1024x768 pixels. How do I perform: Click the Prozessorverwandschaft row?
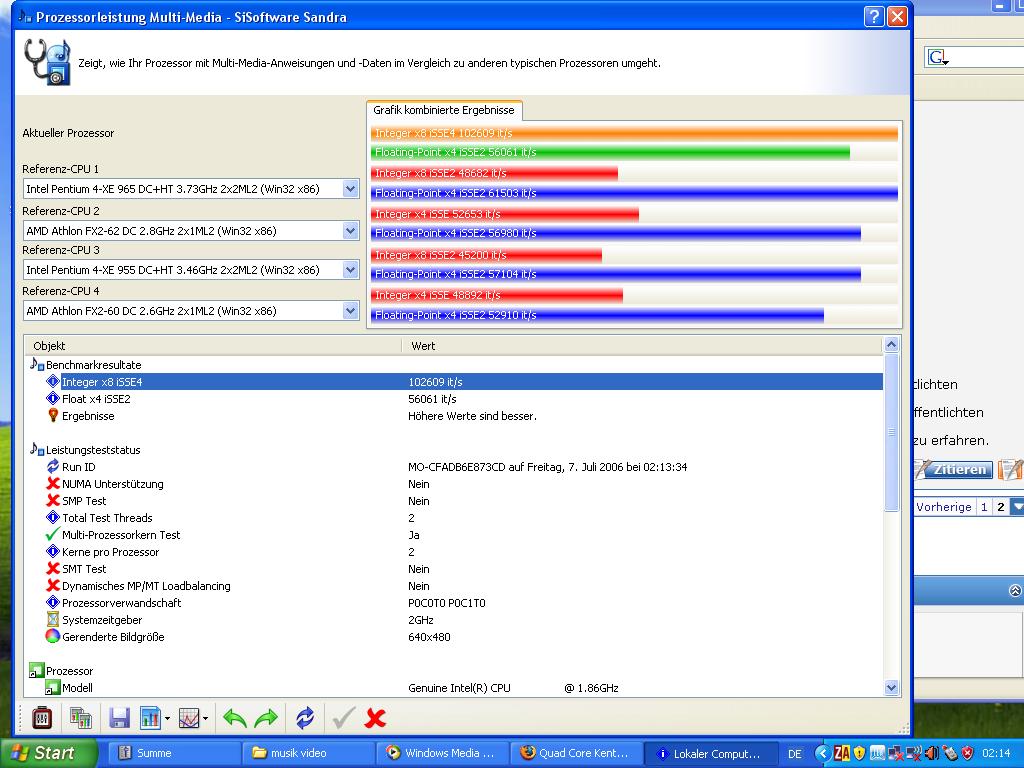tap(455, 603)
